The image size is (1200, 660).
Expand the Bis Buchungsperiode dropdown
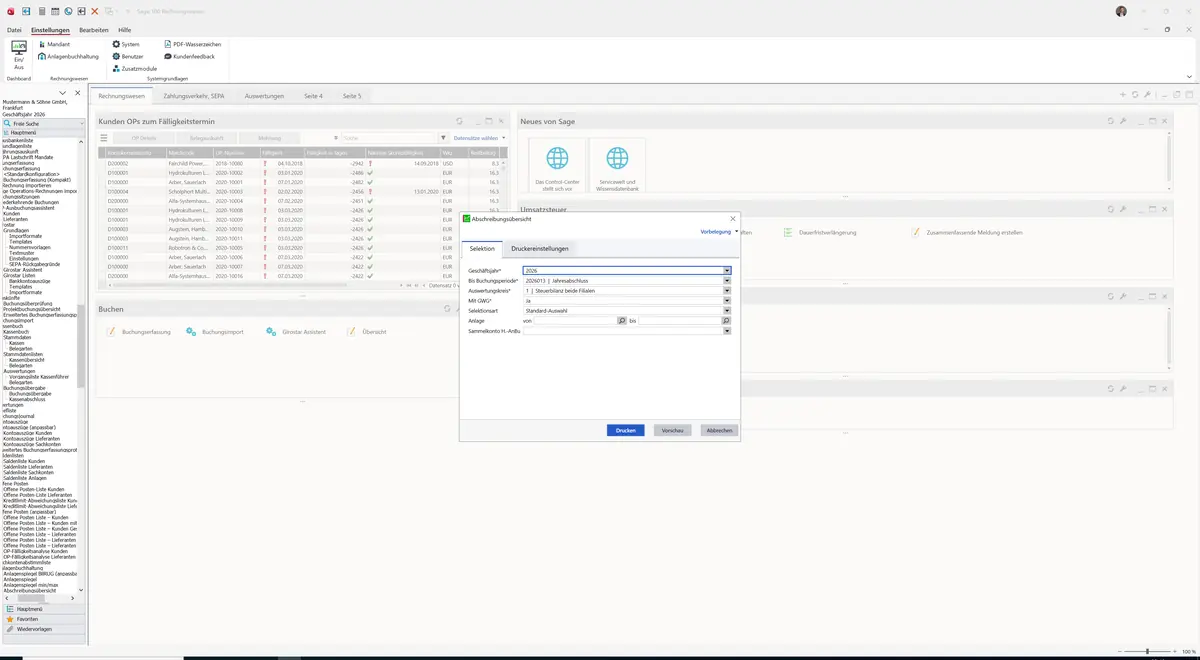click(x=727, y=280)
